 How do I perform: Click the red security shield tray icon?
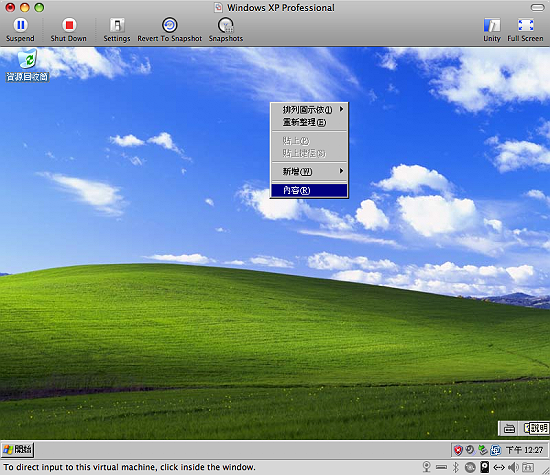click(458, 450)
